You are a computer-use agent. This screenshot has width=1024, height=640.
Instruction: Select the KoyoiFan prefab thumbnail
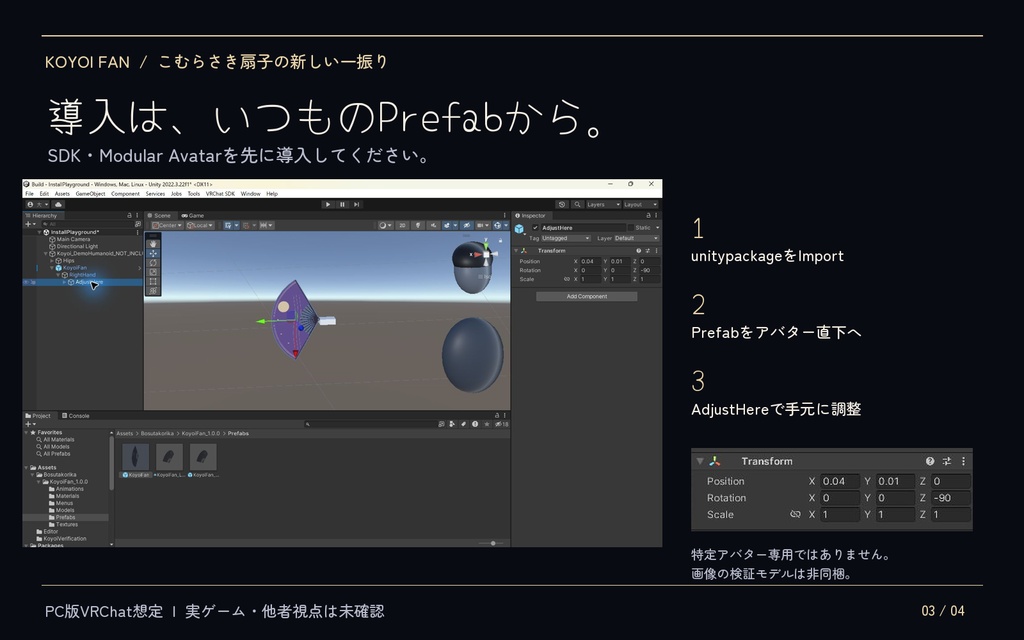pos(136,457)
